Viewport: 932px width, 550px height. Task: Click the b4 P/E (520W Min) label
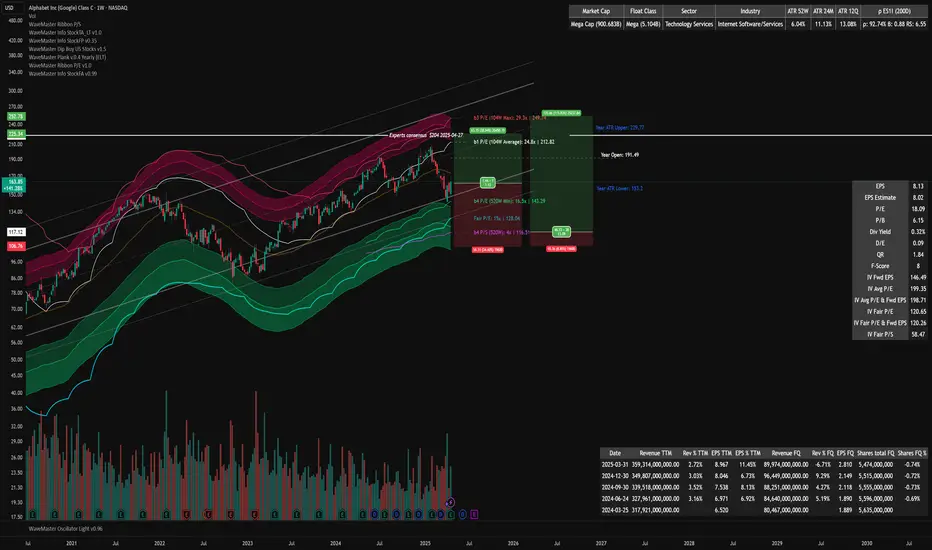509,201
